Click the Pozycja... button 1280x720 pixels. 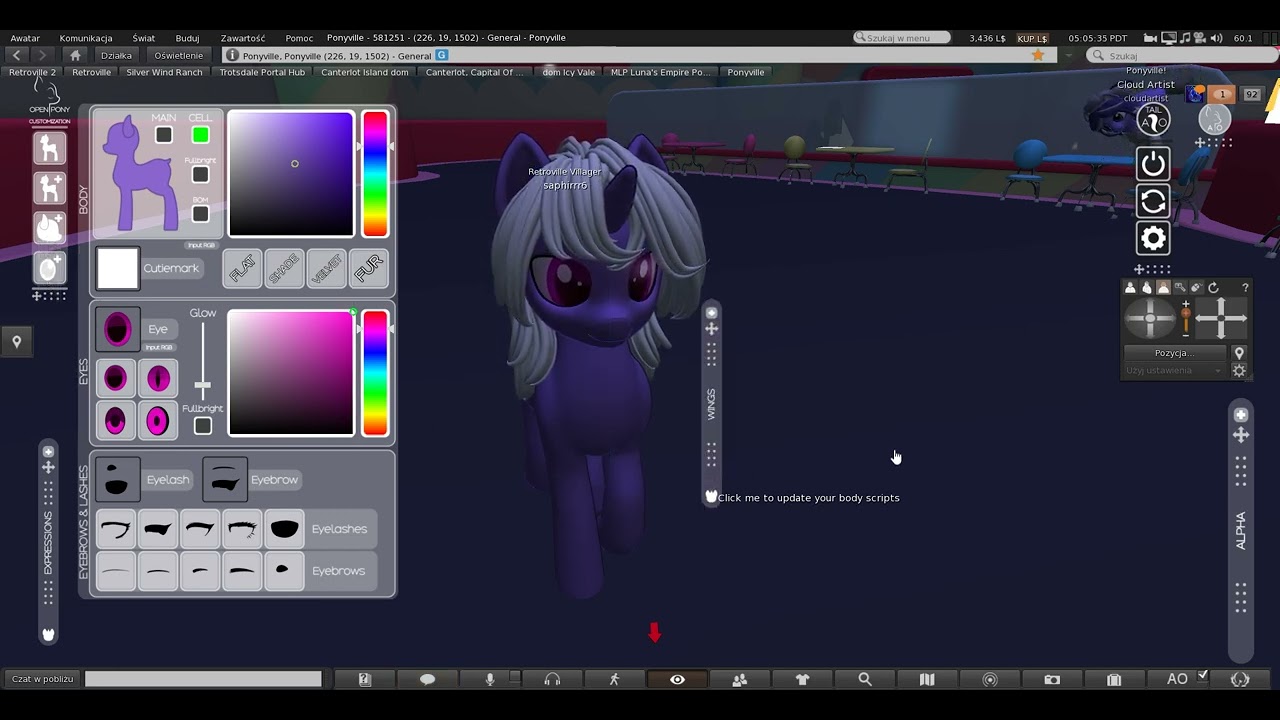click(x=1174, y=353)
